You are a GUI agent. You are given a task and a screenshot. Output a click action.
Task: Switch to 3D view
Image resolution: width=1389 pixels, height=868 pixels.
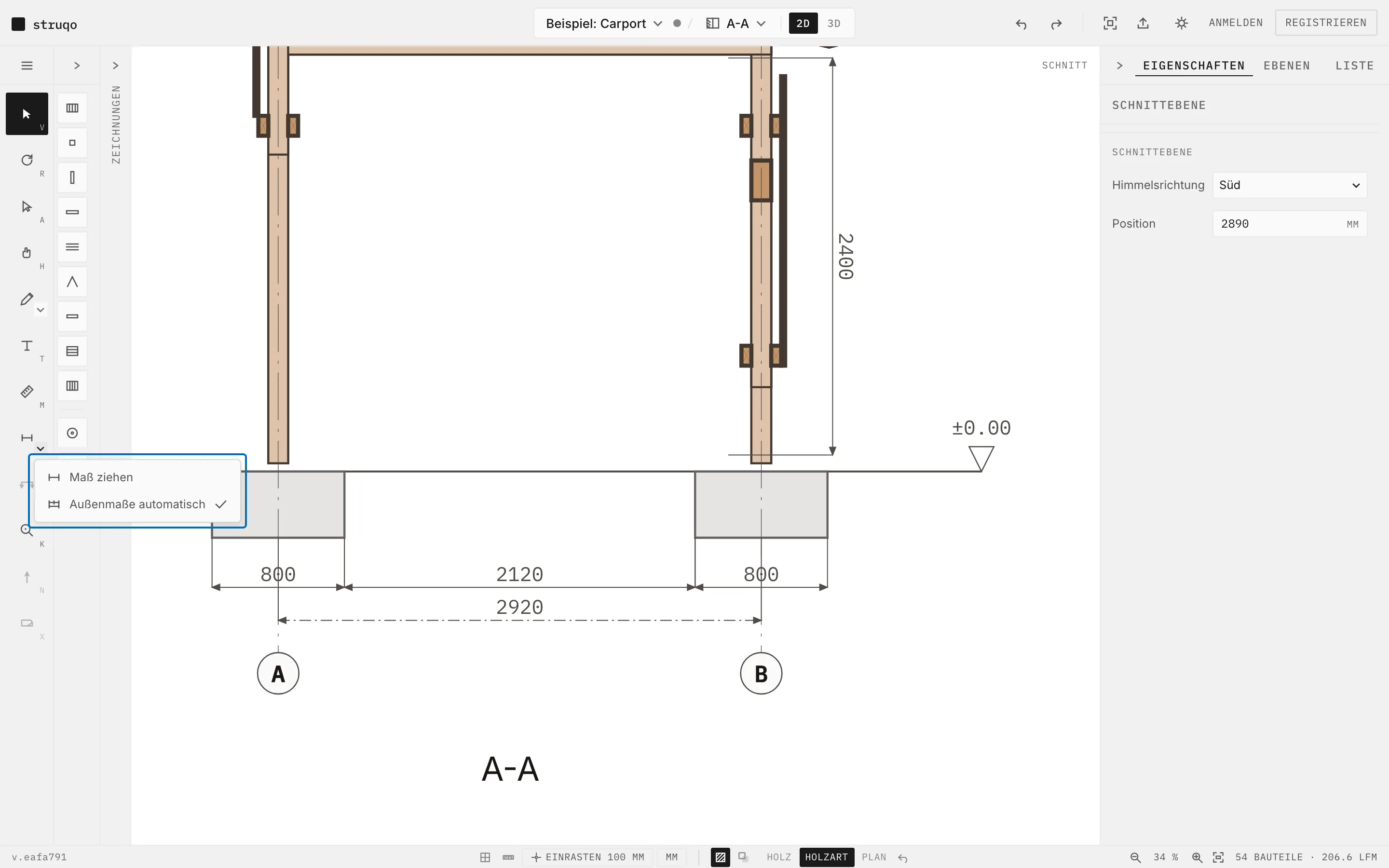(834, 23)
